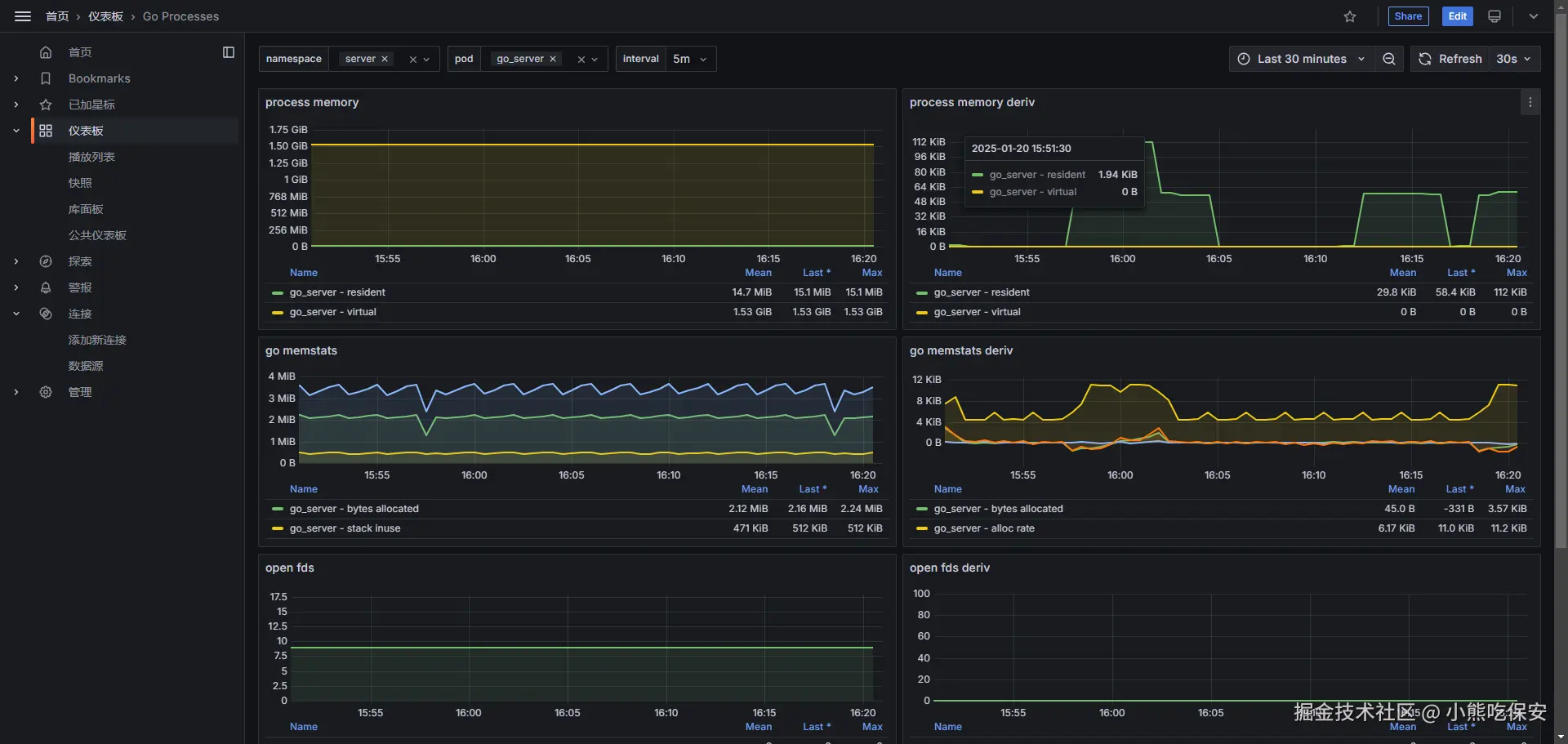Sort process memory legend by Mean

tap(758, 273)
